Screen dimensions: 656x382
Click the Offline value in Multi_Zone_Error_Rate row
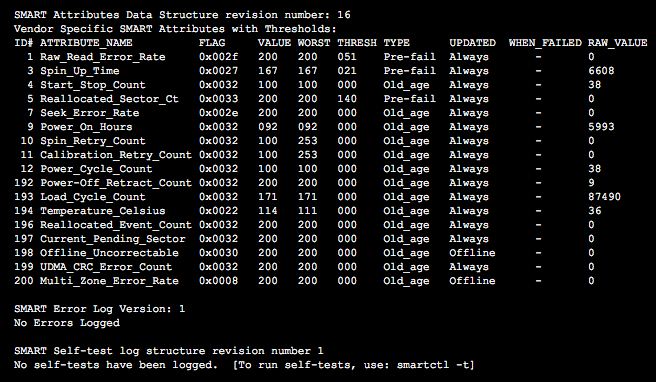point(472,281)
